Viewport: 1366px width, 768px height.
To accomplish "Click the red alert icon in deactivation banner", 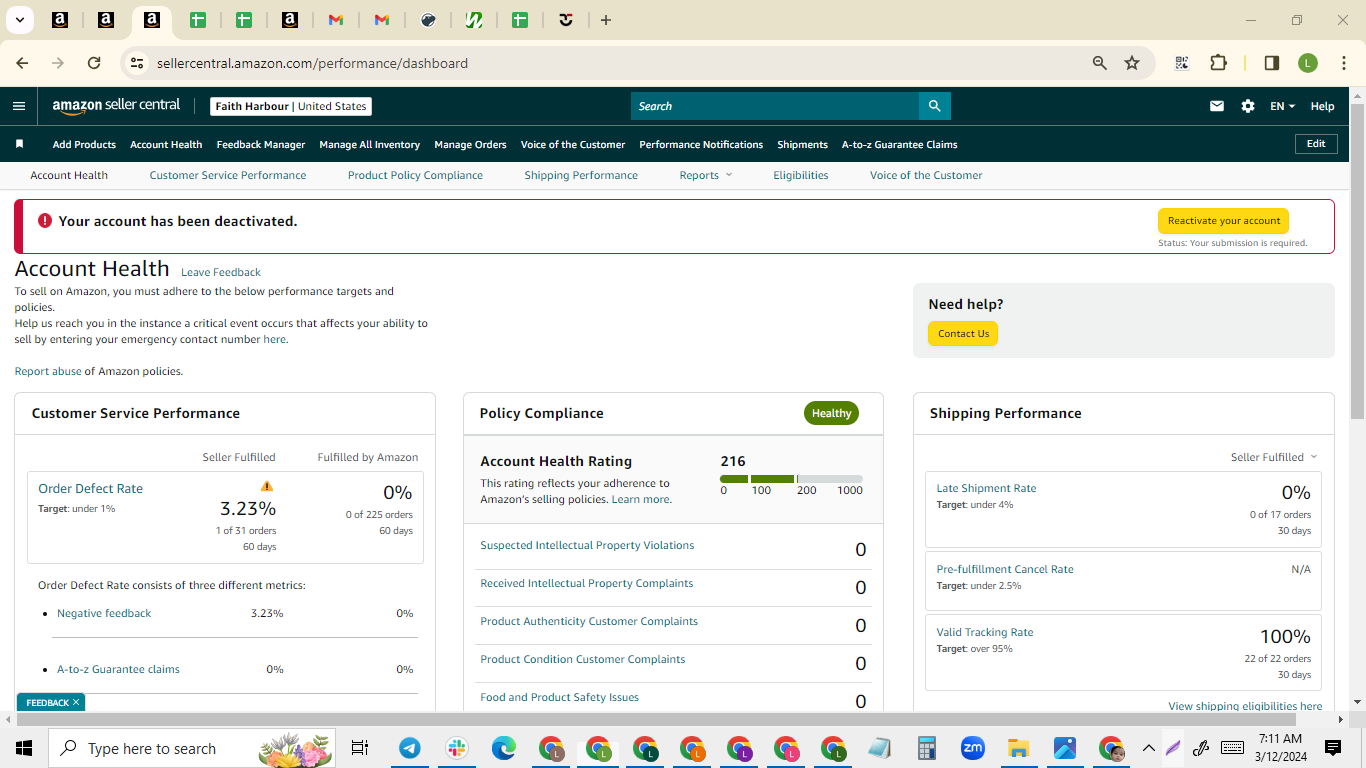I will coord(45,221).
